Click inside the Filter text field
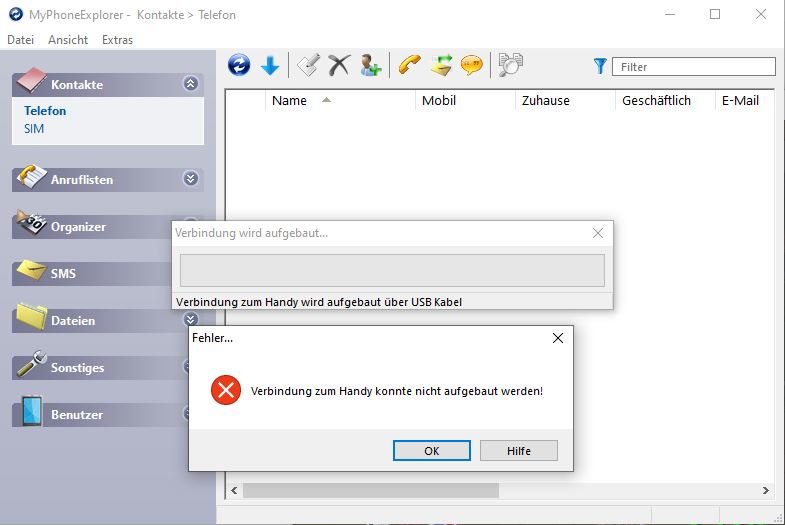 tap(694, 67)
